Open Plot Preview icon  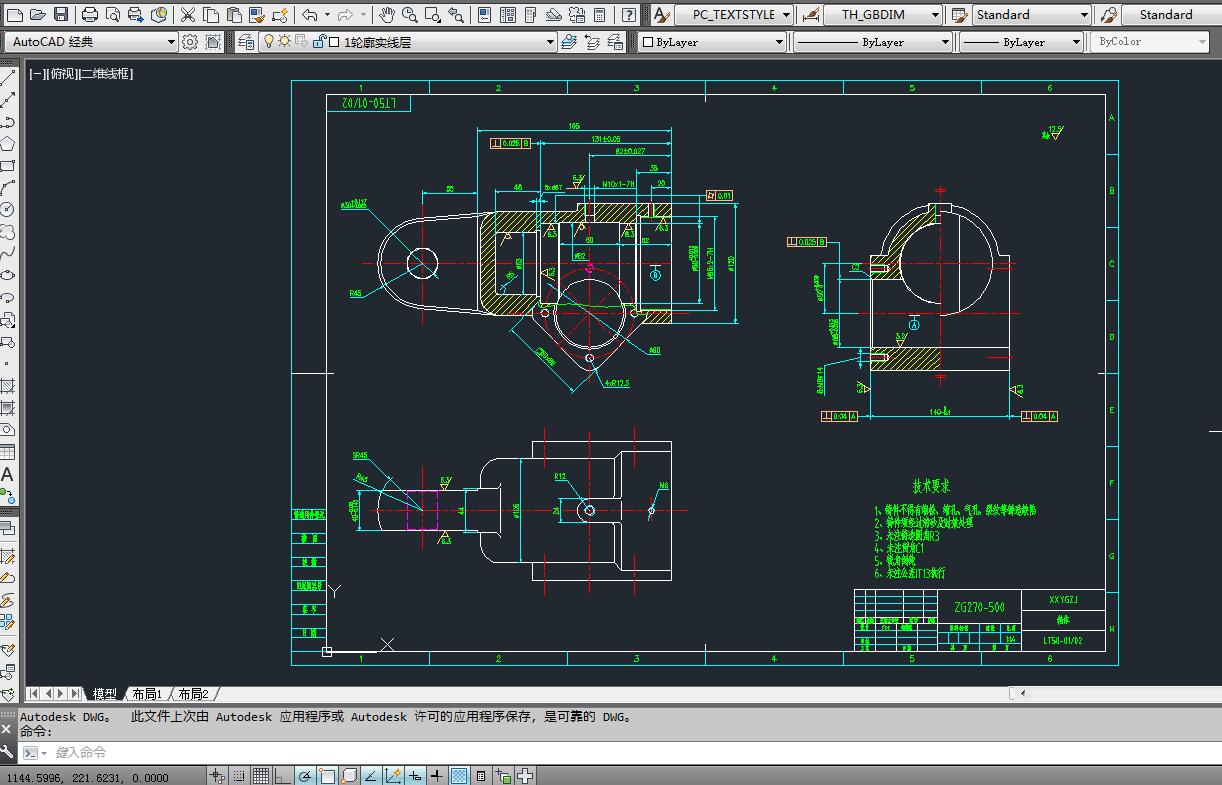click(x=112, y=14)
